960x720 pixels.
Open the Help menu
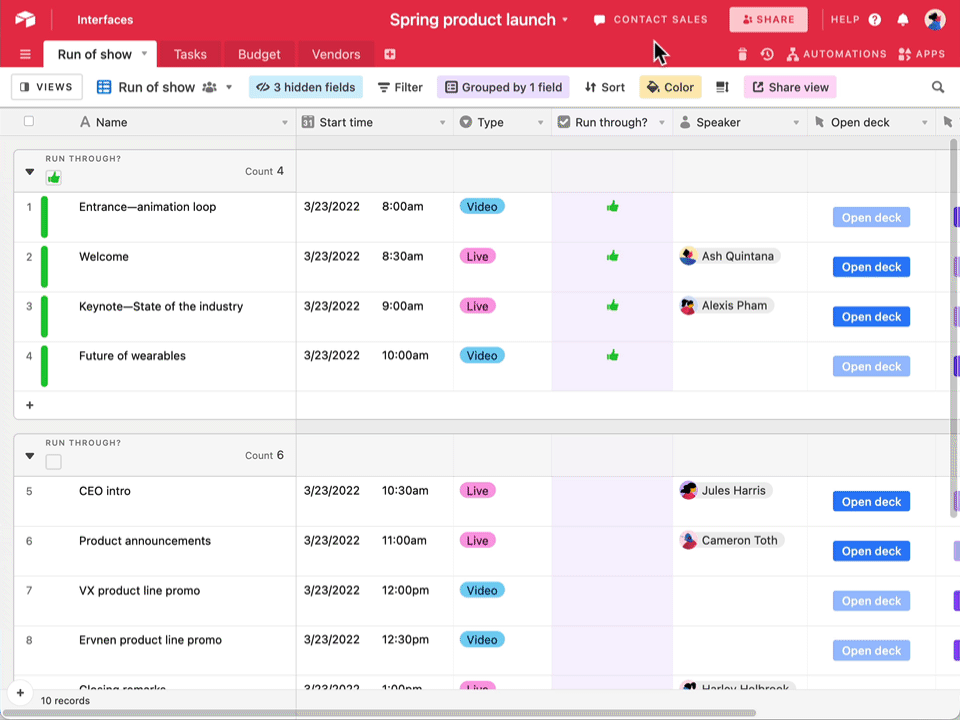[x=855, y=20]
